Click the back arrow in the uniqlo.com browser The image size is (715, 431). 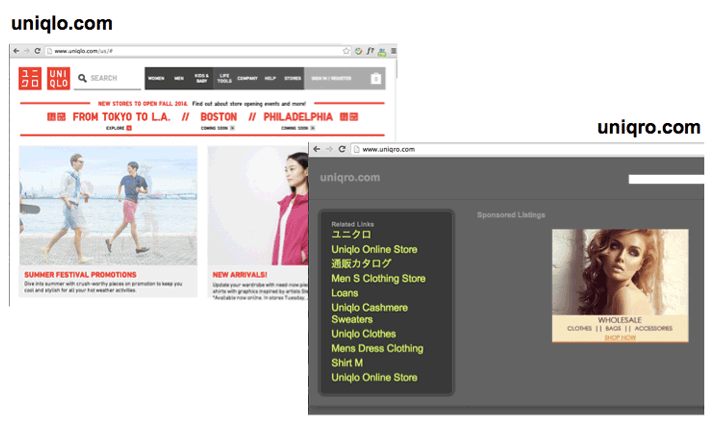(x=16, y=51)
